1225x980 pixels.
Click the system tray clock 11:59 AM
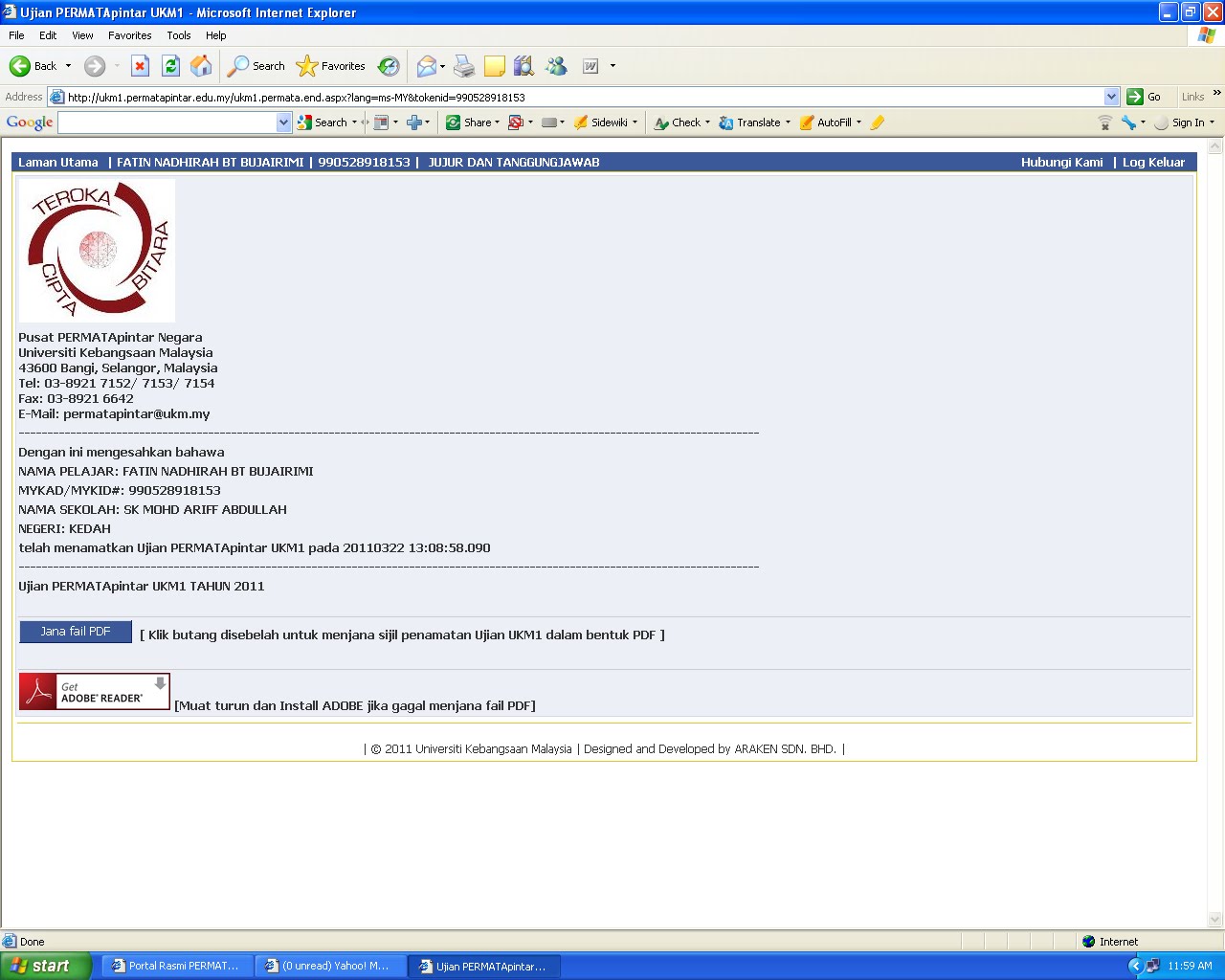click(1190, 966)
